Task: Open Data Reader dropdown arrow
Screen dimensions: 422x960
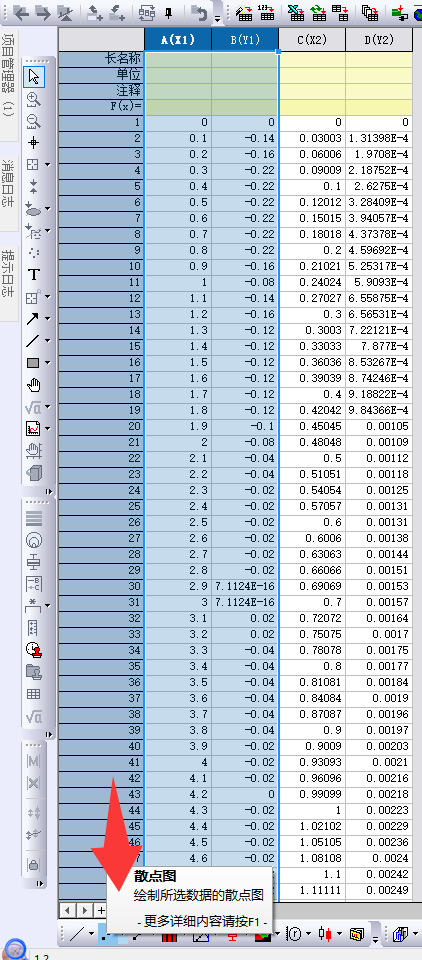Action: click(x=47, y=165)
